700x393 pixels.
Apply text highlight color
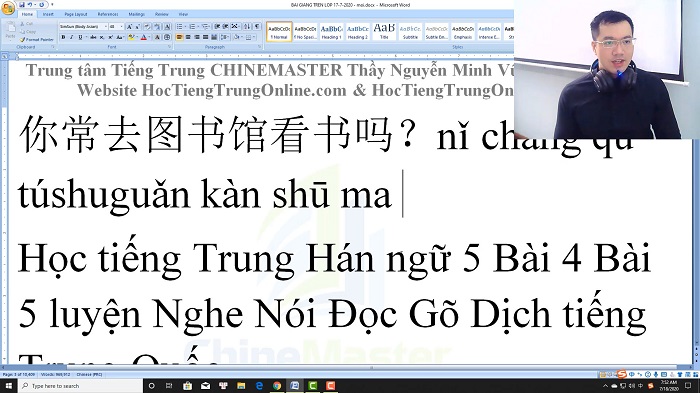click(x=131, y=37)
